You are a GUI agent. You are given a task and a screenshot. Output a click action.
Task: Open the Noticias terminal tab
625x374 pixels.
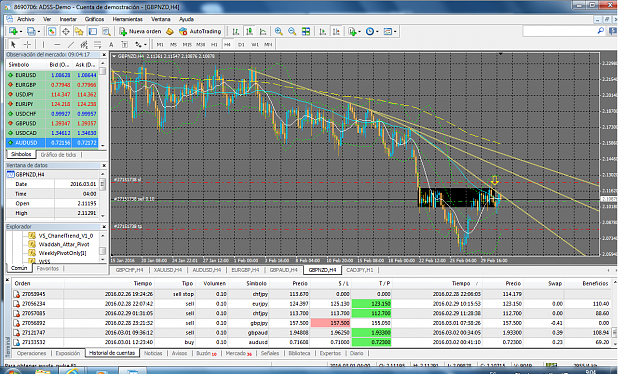[153, 353]
